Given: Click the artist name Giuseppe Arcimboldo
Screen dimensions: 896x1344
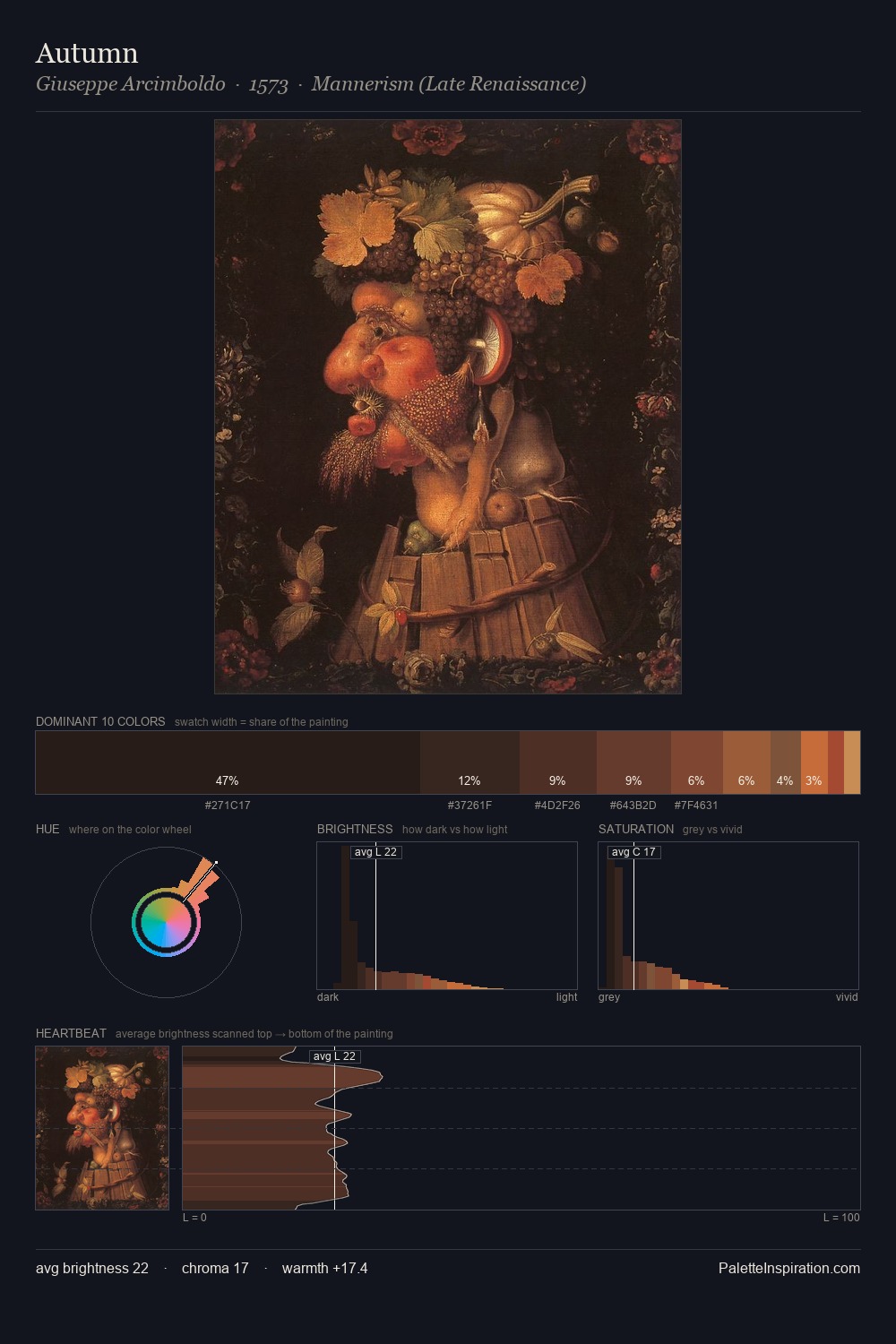Looking at the screenshot, I should [131, 83].
